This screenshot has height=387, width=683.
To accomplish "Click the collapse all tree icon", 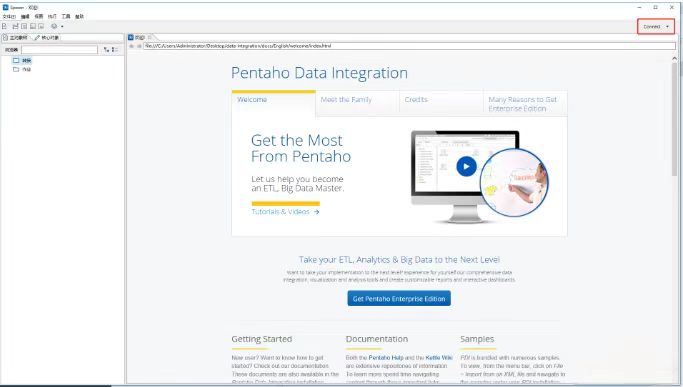I will pos(115,50).
